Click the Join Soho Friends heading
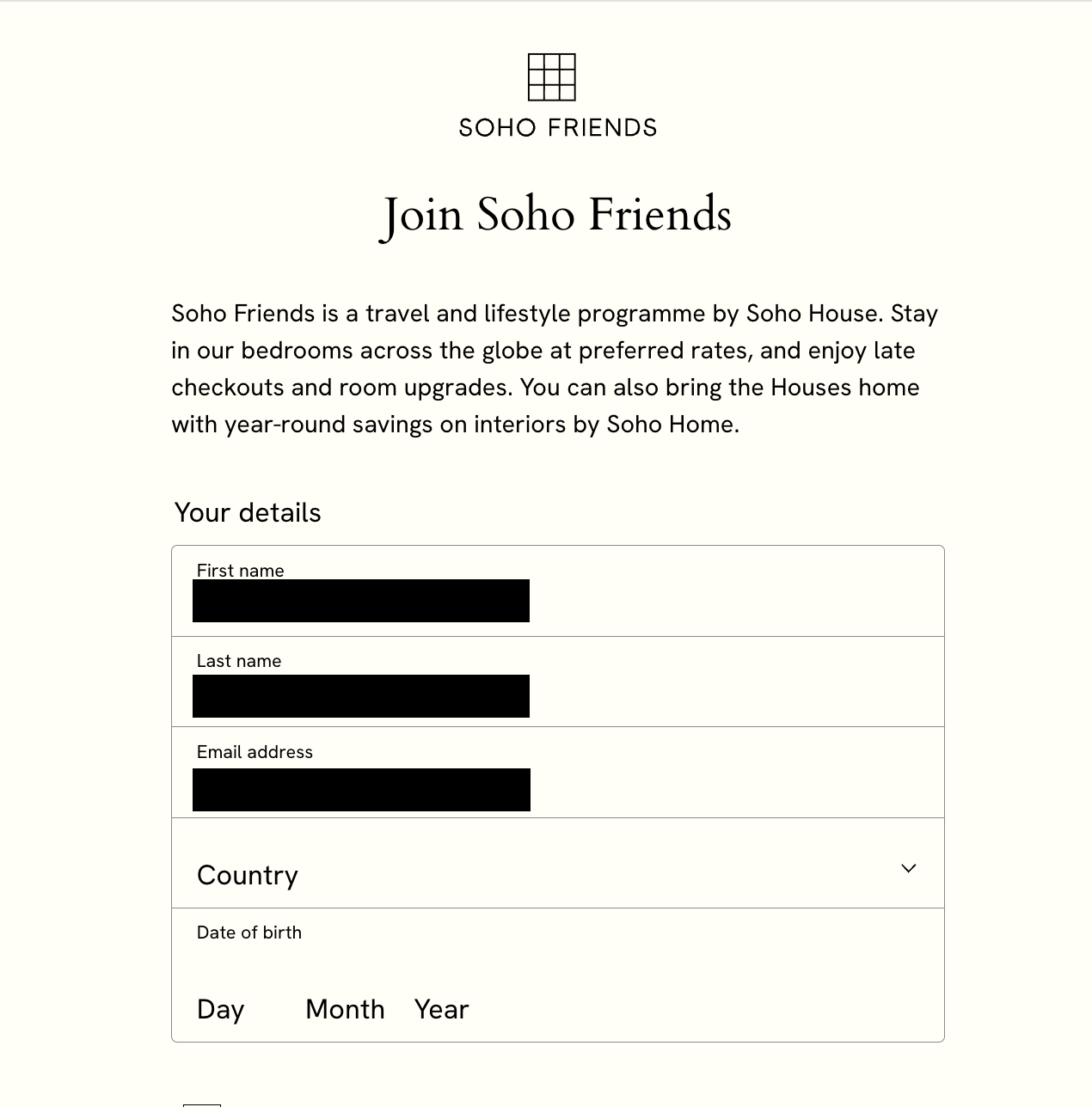Image resolution: width=1092 pixels, height=1107 pixels. 556,215
